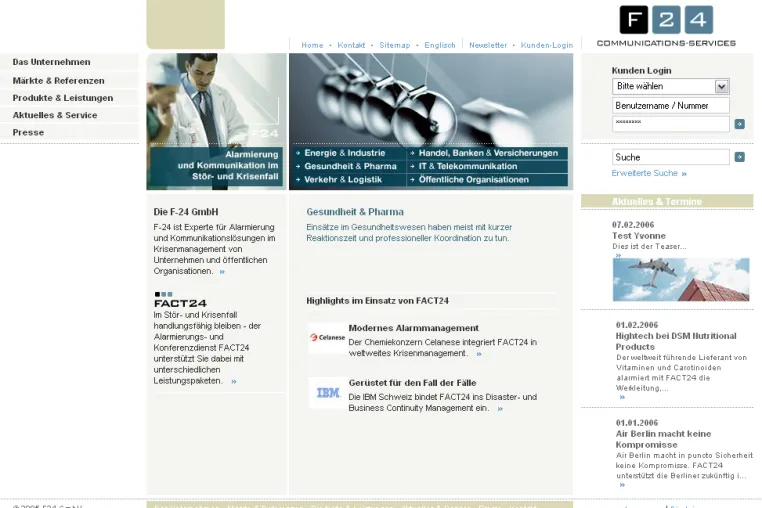This screenshot has height=508, width=762.
Task: Open the Bitte wählen dropdown
Action: 671,86
